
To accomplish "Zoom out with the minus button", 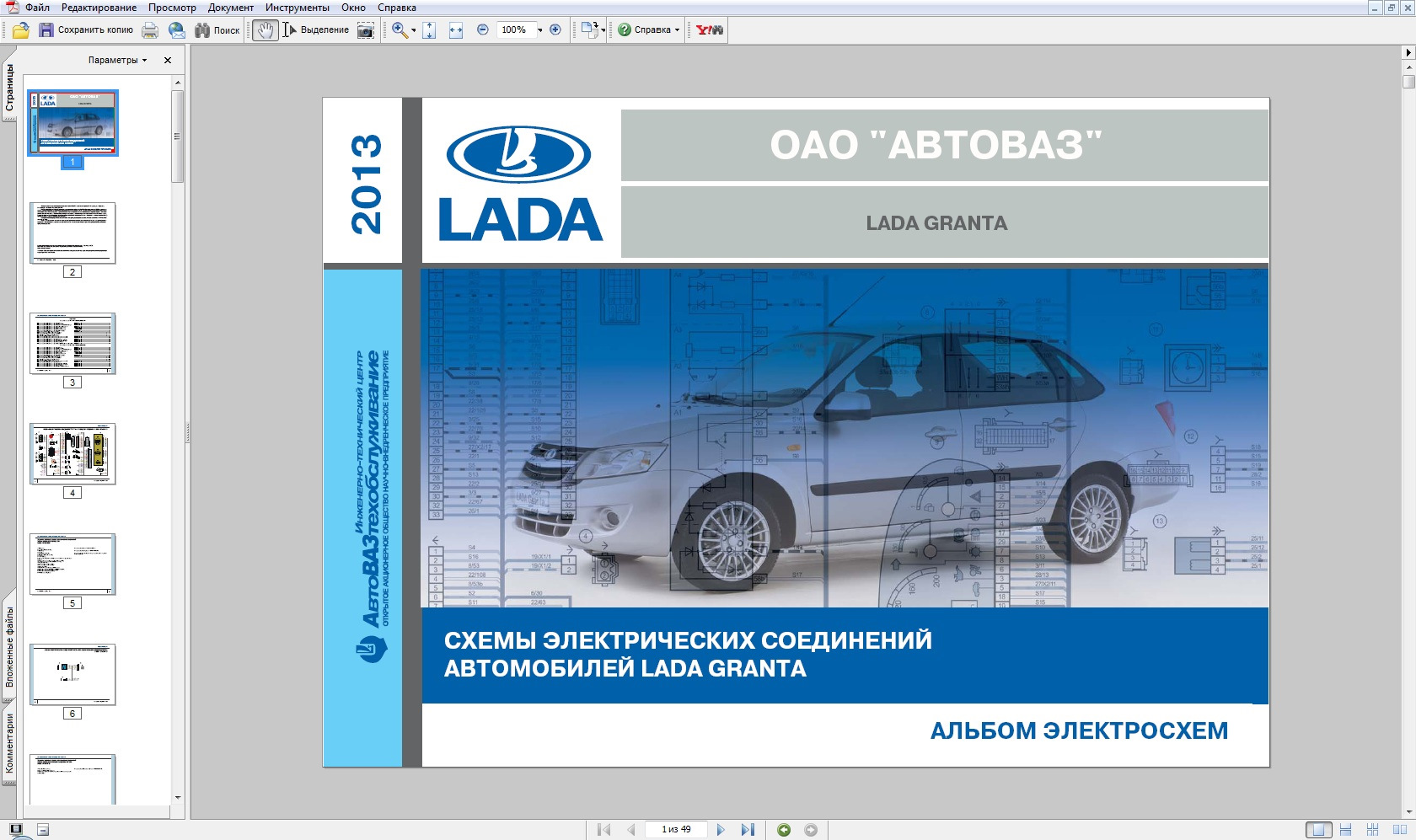I will (483, 29).
